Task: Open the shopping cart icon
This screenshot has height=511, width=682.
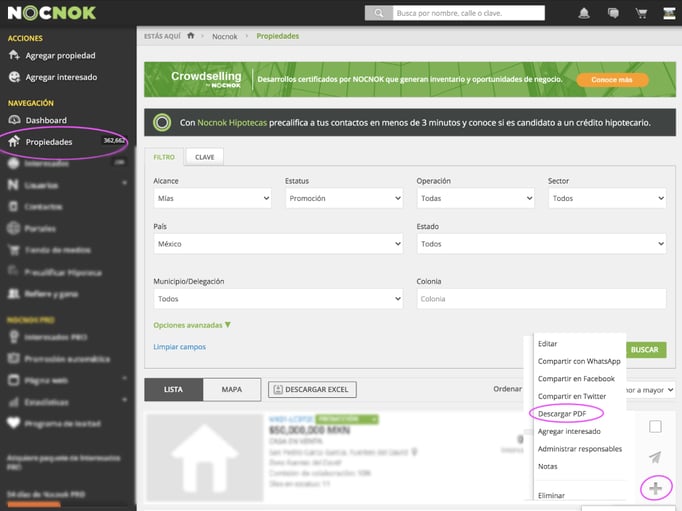Action: tap(641, 13)
